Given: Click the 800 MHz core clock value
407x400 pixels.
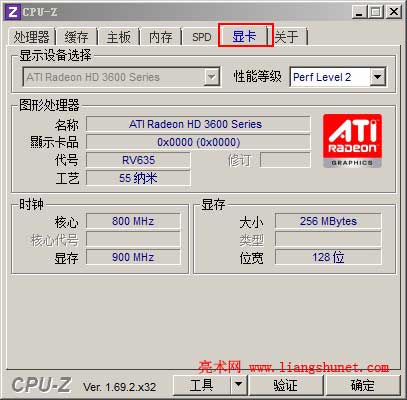Looking at the screenshot, I should [x=133, y=221].
